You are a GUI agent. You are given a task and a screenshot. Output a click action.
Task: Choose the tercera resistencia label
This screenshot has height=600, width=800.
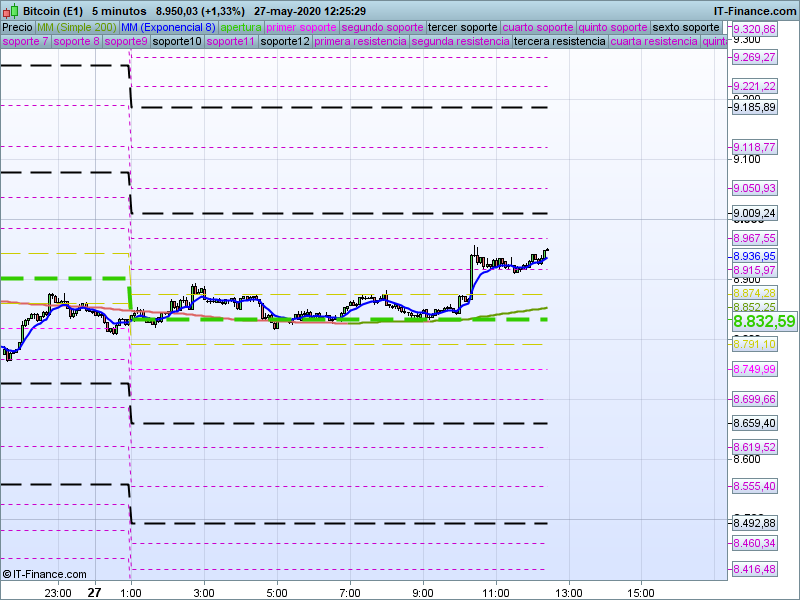click(x=558, y=42)
